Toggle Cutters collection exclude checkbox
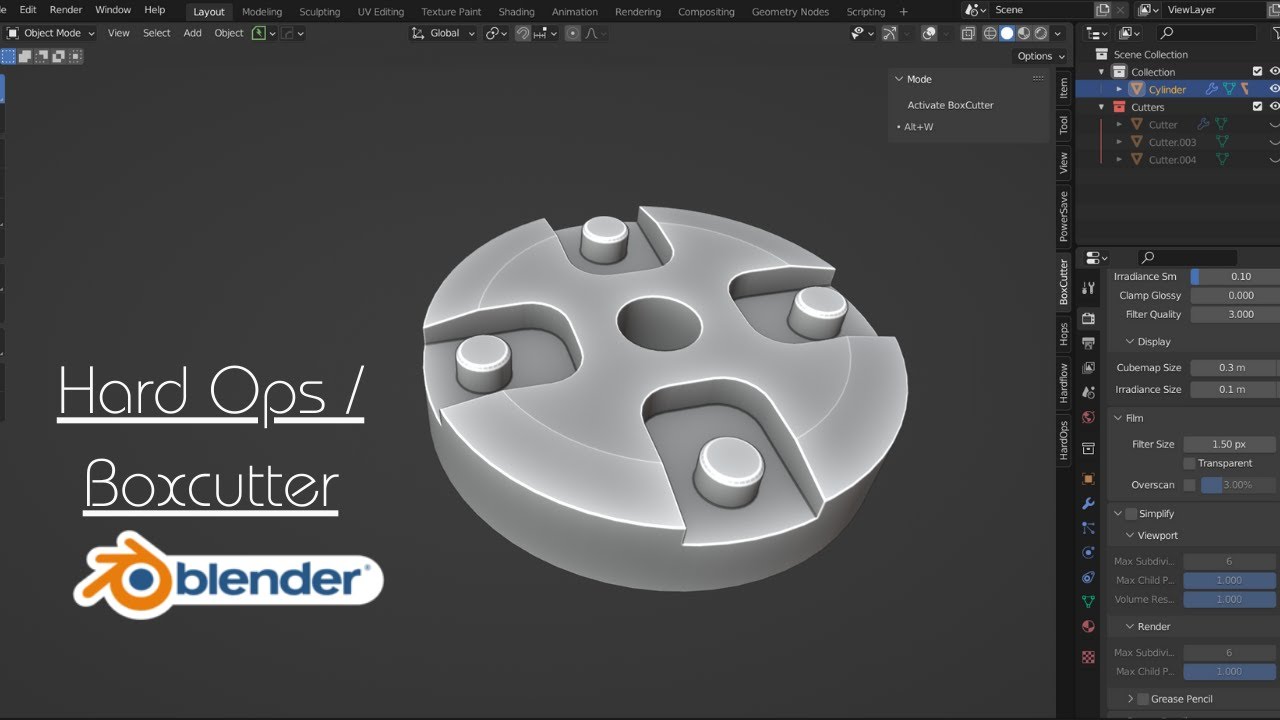 click(1258, 107)
